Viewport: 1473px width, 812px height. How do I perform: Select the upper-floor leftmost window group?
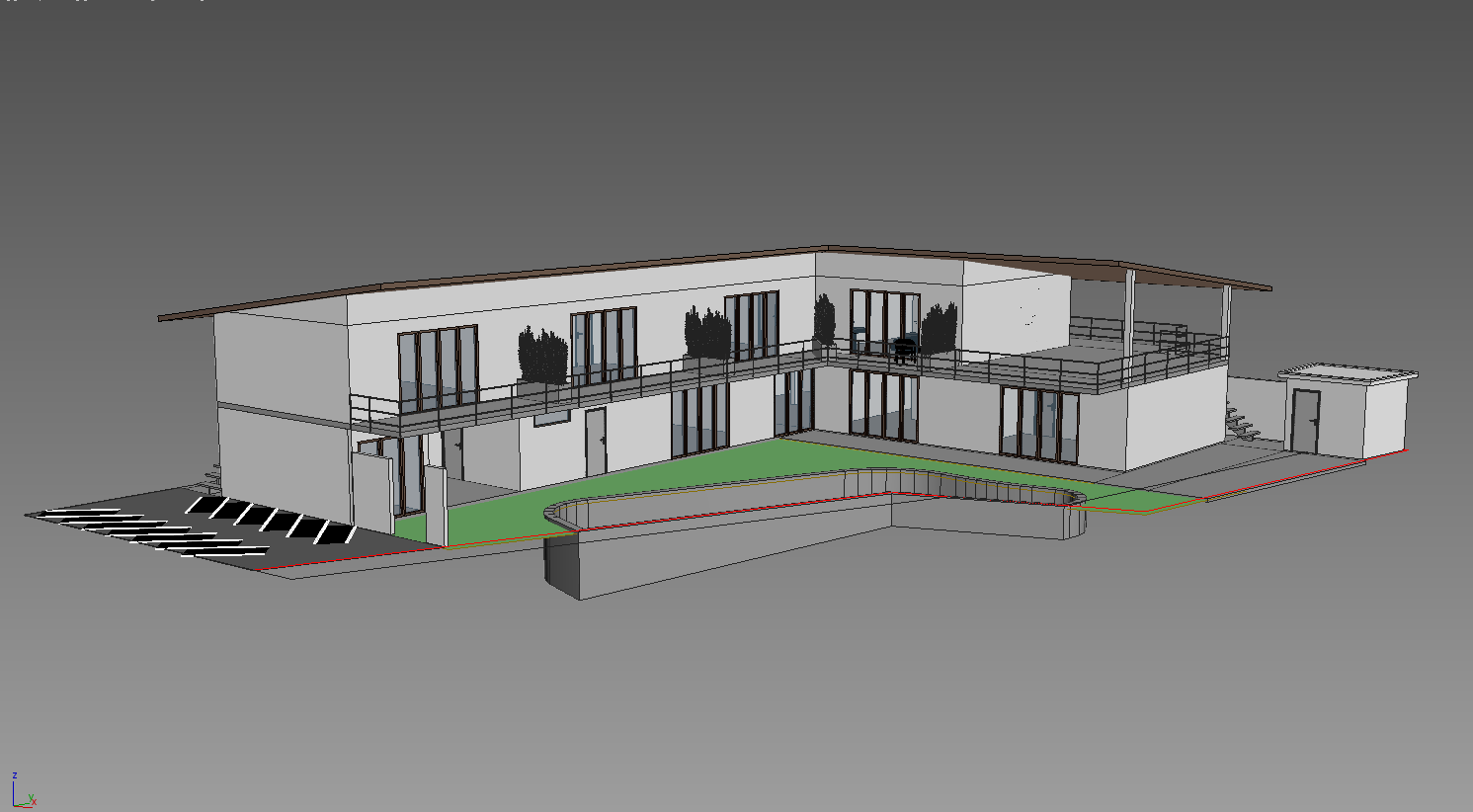point(438,365)
